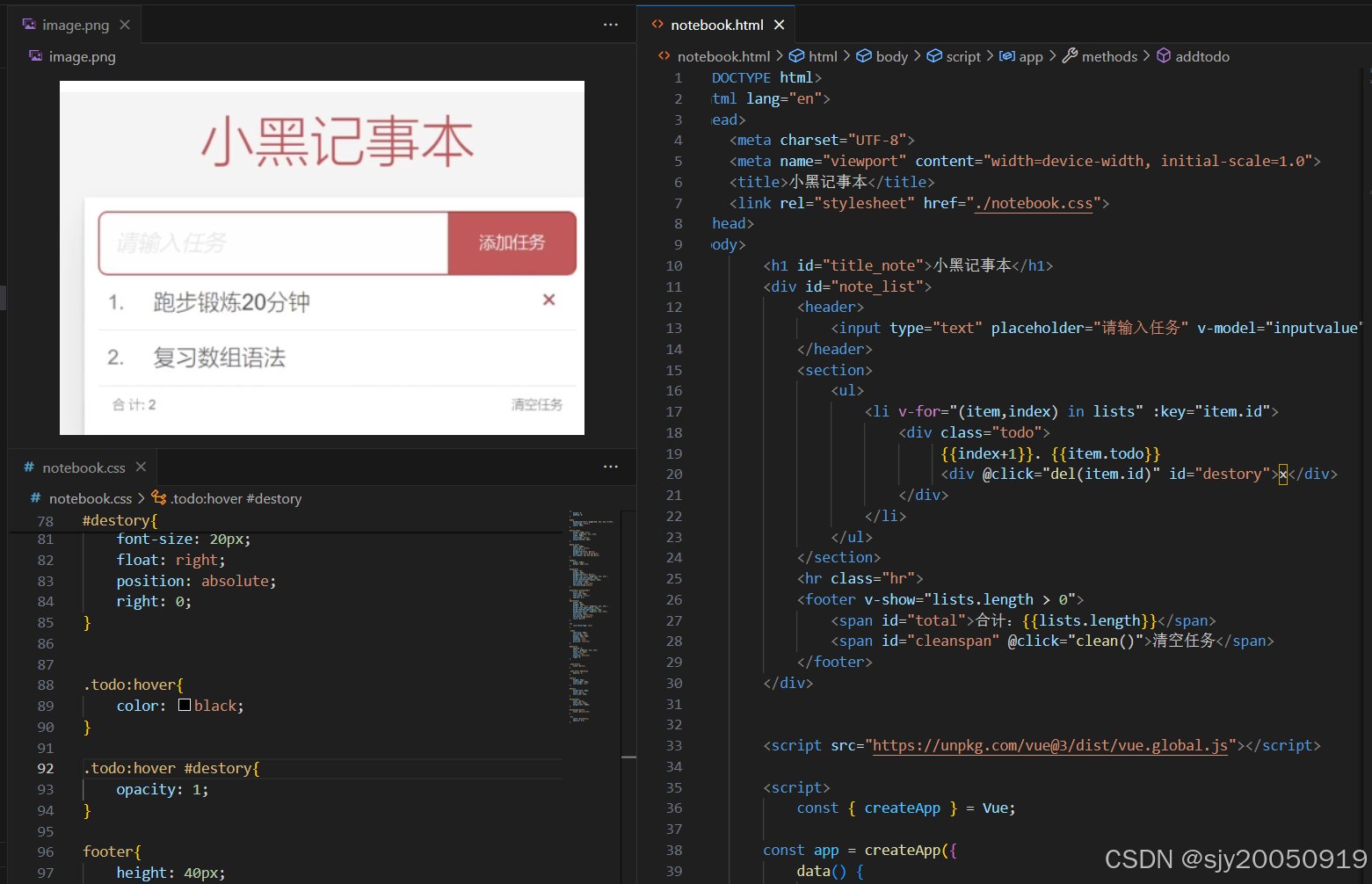Screen dimensions: 1372x884
Task: Click line number 20 in HTML editor
Action: click(x=673, y=474)
